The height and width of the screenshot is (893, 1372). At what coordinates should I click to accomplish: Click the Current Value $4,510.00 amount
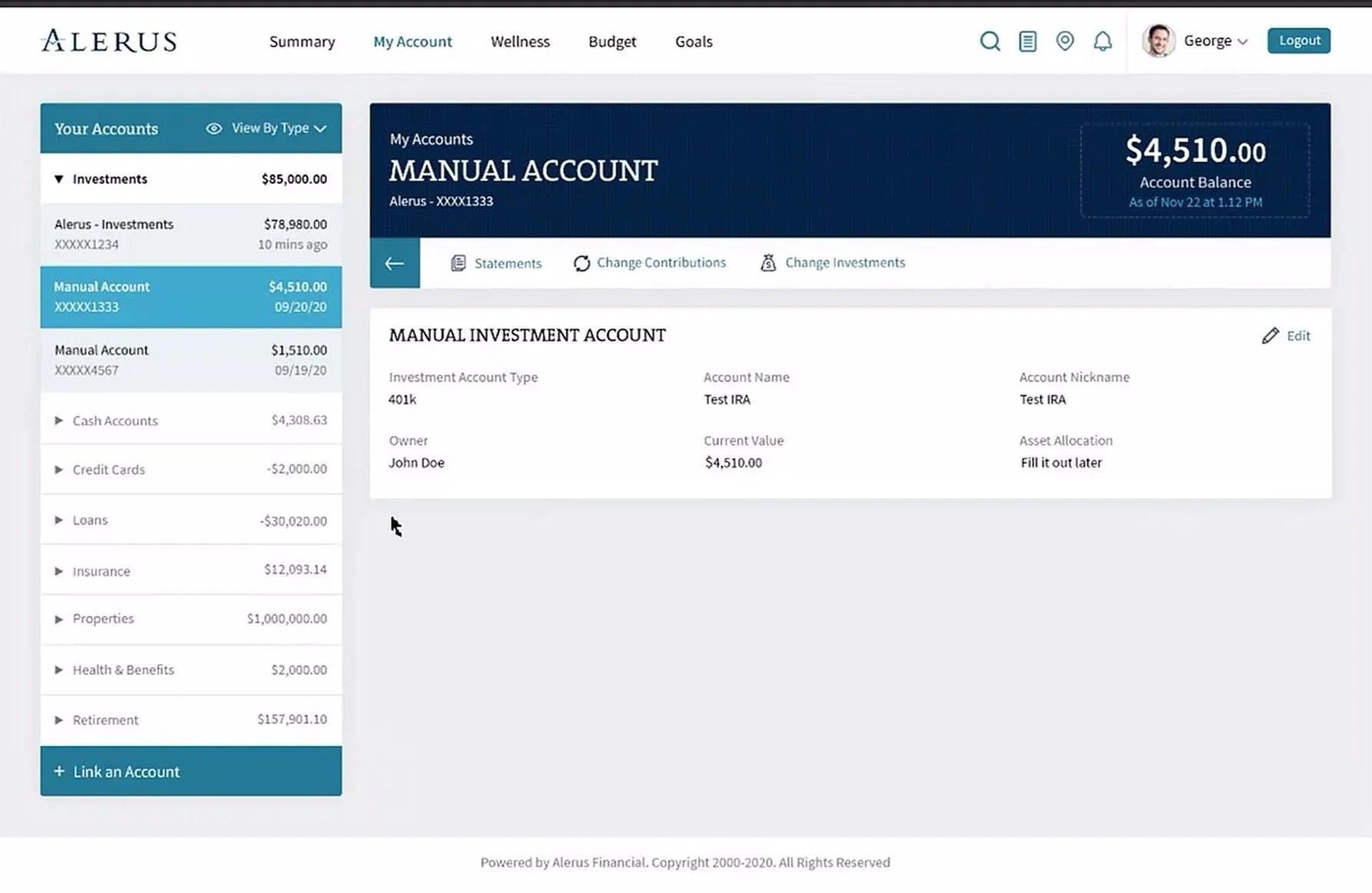[x=734, y=462]
